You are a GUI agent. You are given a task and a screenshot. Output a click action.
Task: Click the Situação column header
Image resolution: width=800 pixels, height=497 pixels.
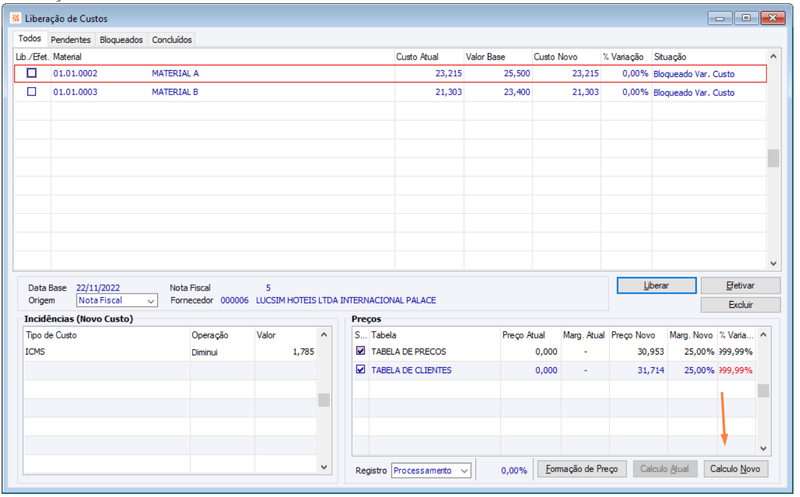(670, 57)
